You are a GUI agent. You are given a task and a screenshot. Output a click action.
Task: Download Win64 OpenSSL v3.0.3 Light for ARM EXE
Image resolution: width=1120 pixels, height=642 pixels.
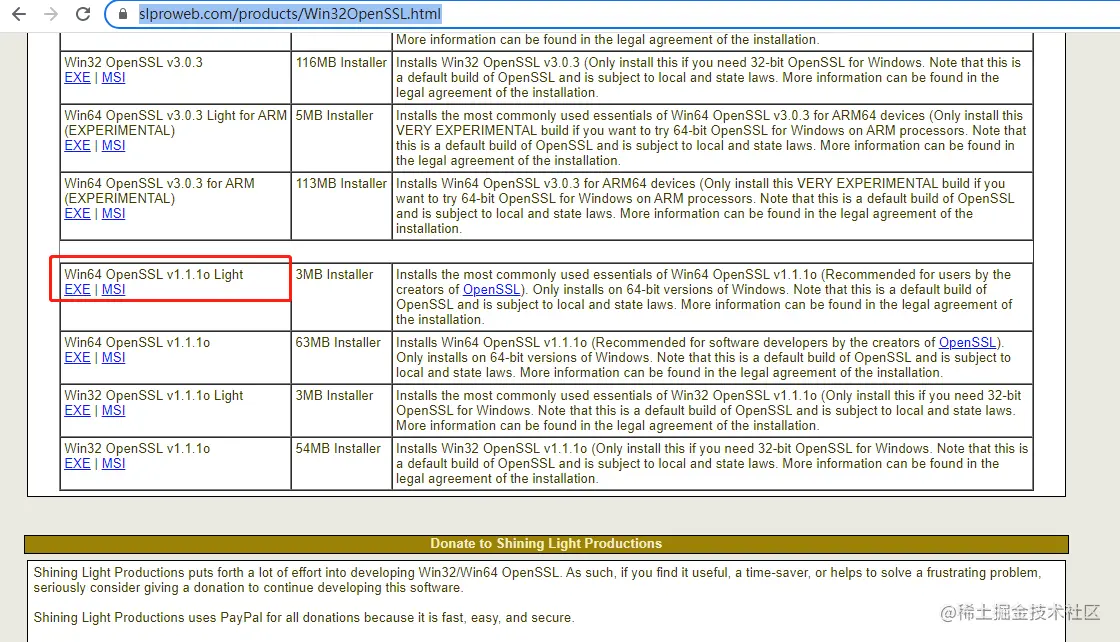77,145
